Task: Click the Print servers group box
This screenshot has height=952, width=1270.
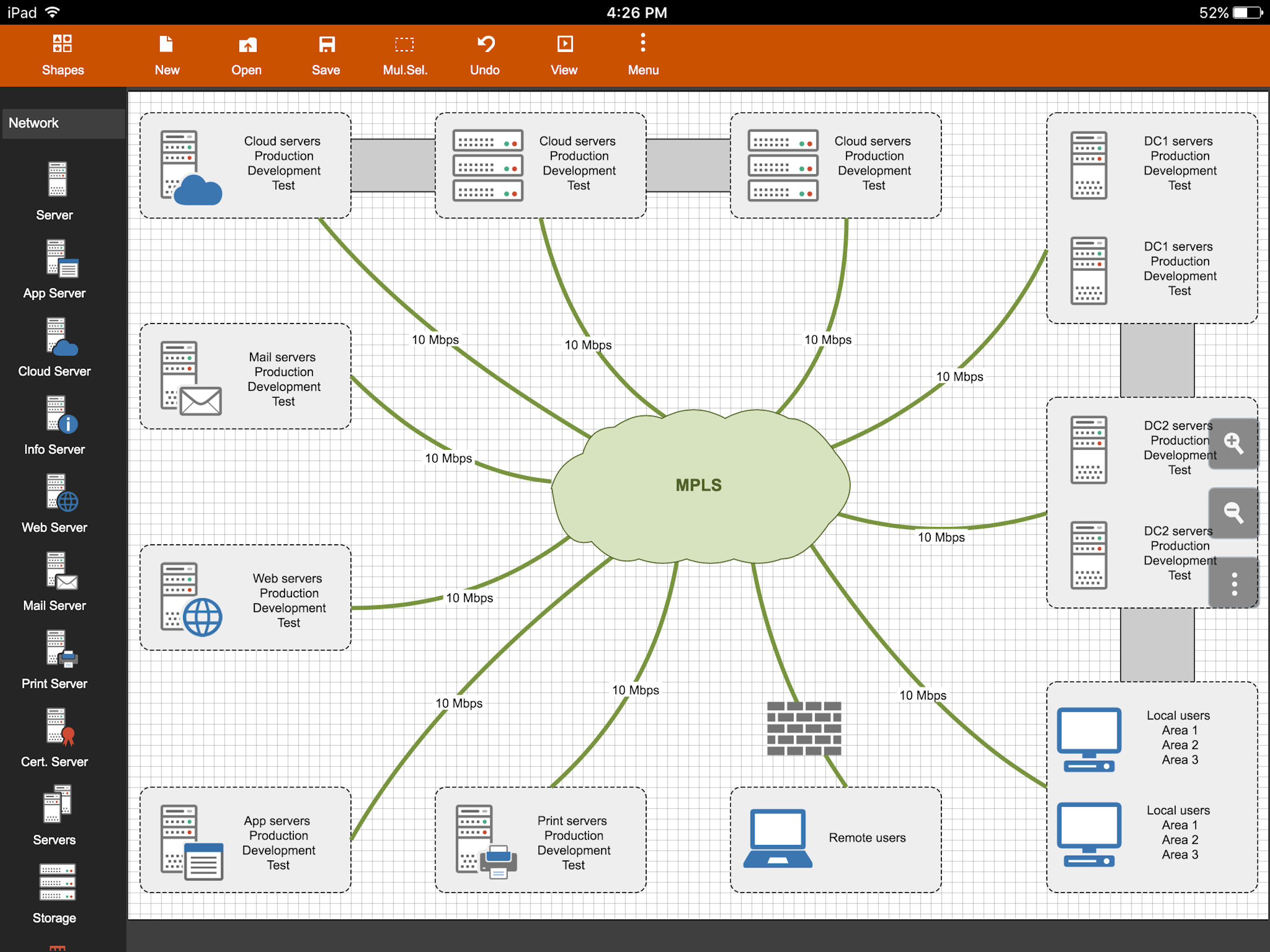Action: pos(540,840)
